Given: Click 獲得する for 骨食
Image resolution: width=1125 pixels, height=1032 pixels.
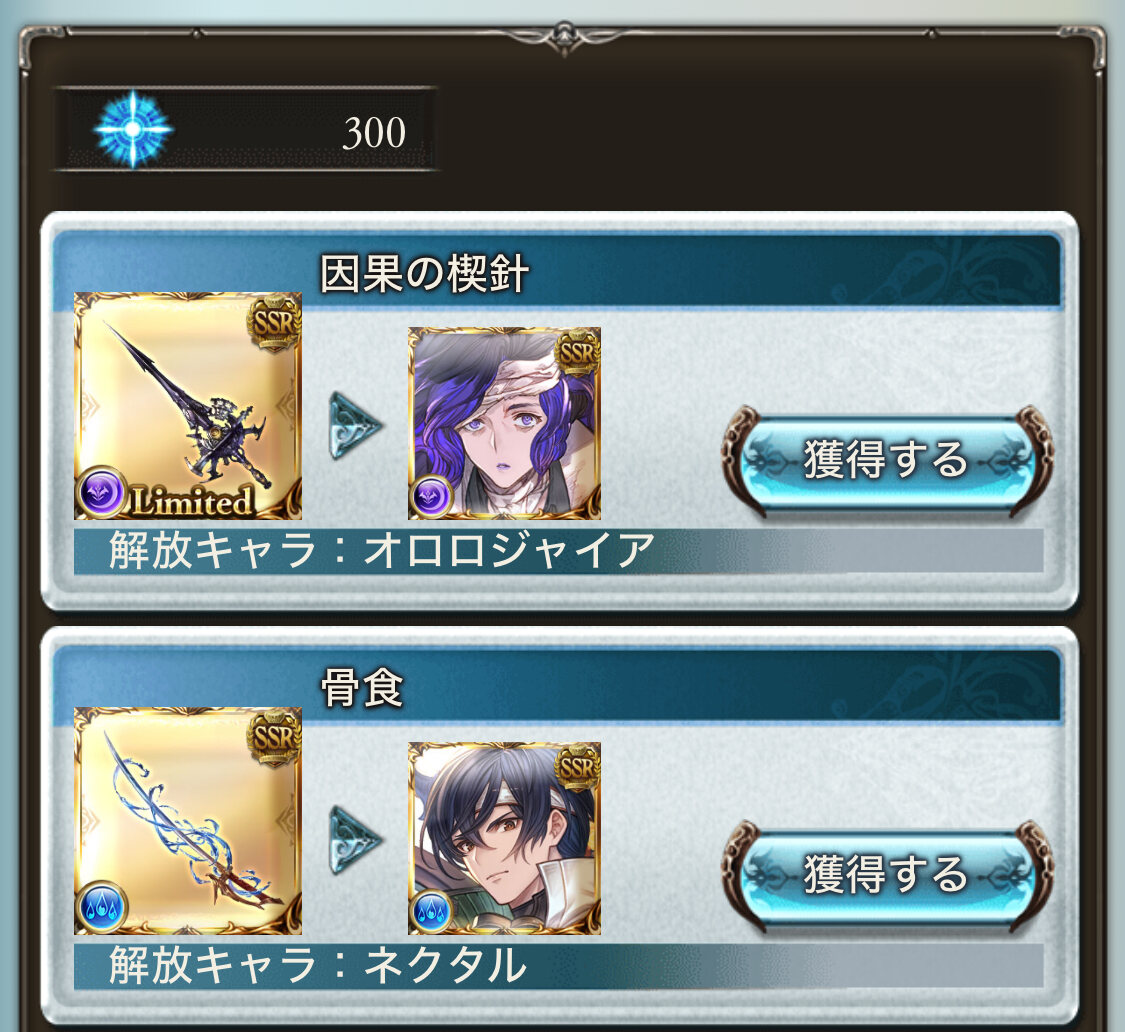Looking at the screenshot, I should [887, 874].
